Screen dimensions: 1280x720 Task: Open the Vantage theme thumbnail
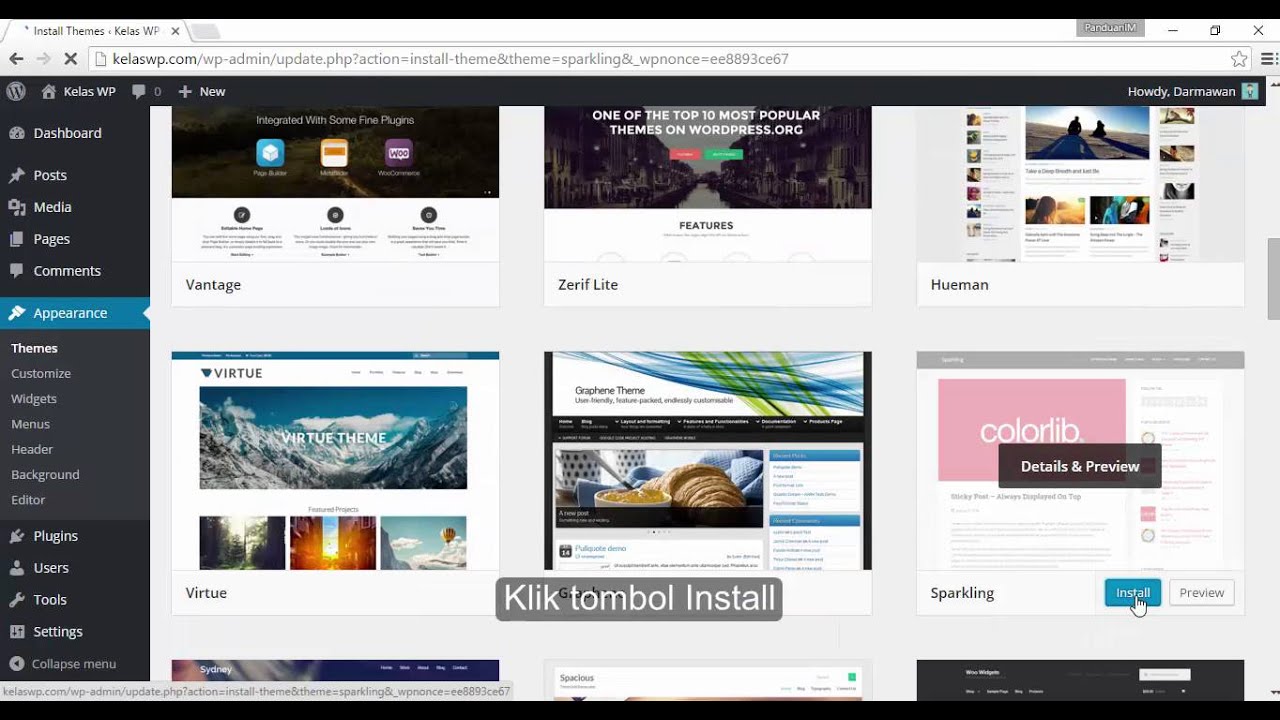(335, 184)
